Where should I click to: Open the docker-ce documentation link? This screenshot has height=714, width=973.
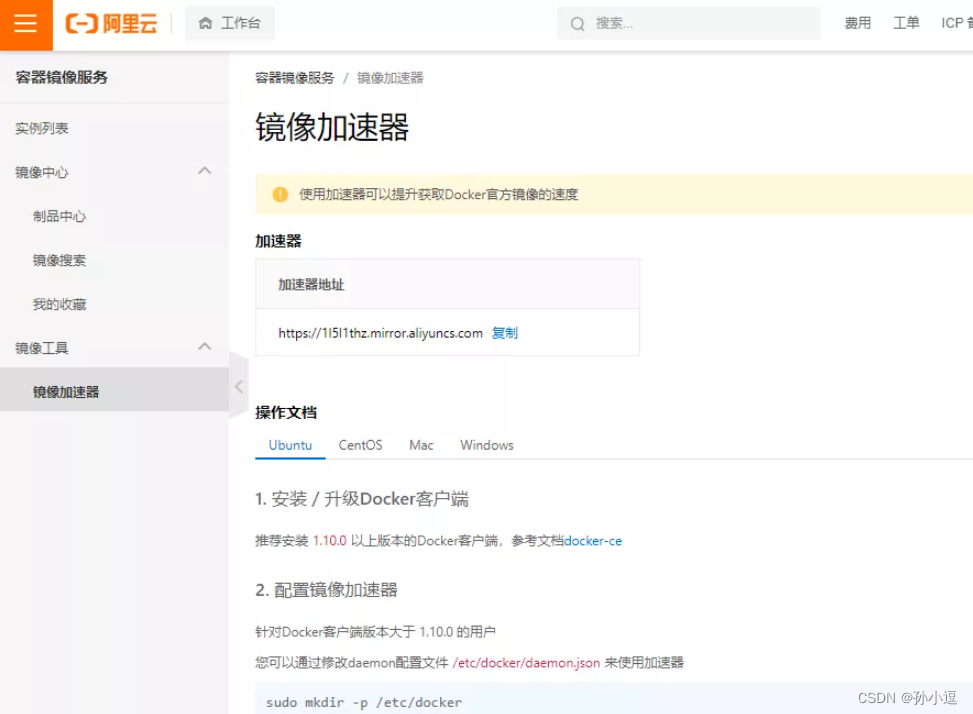pyautogui.click(x=592, y=540)
